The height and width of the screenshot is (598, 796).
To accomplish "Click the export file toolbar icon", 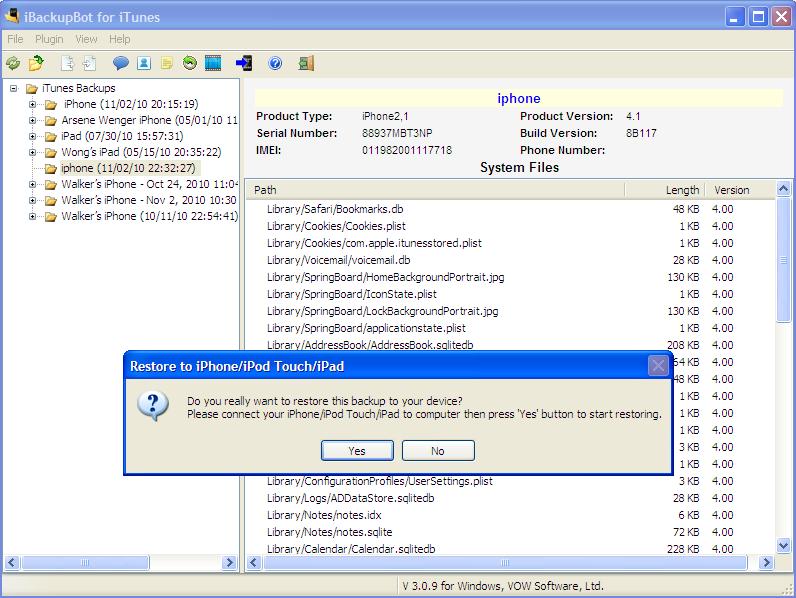I will tap(67, 63).
